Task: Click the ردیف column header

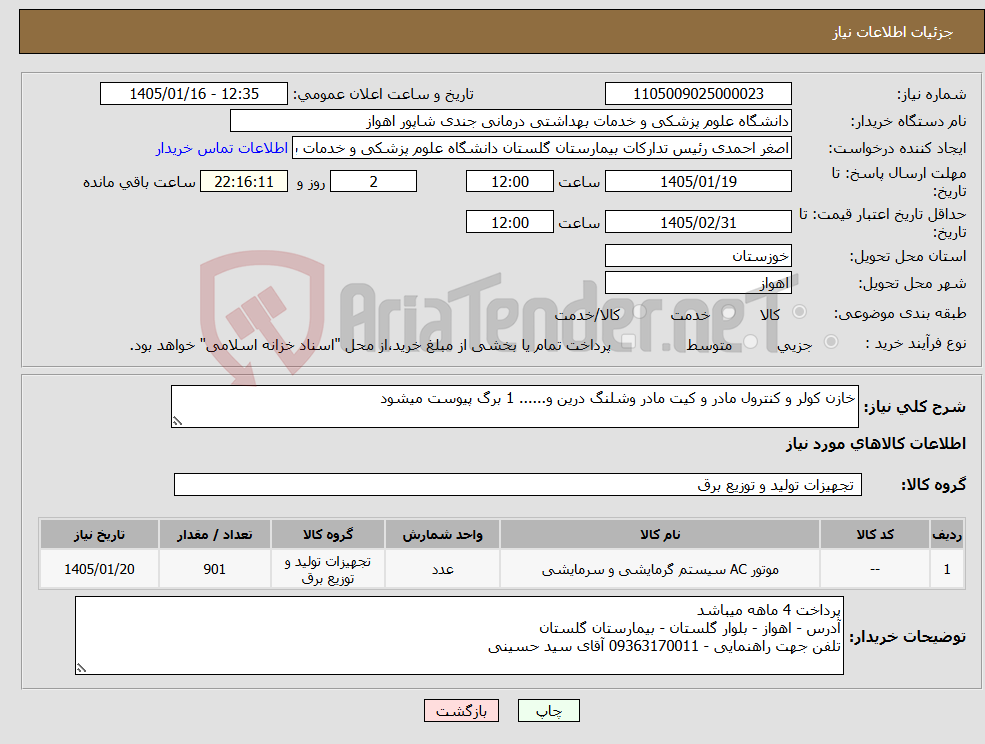Action: (x=947, y=534)
